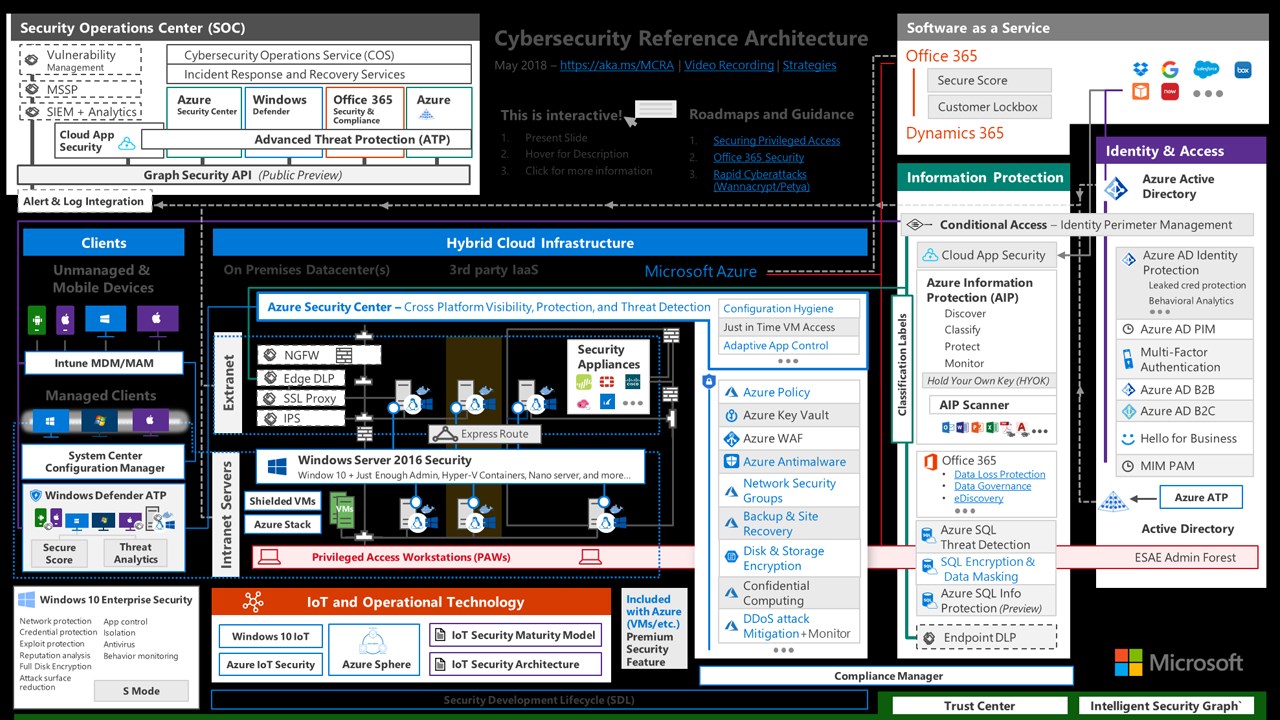
Task: Open the Video Recording link
Action: point(729,65)
